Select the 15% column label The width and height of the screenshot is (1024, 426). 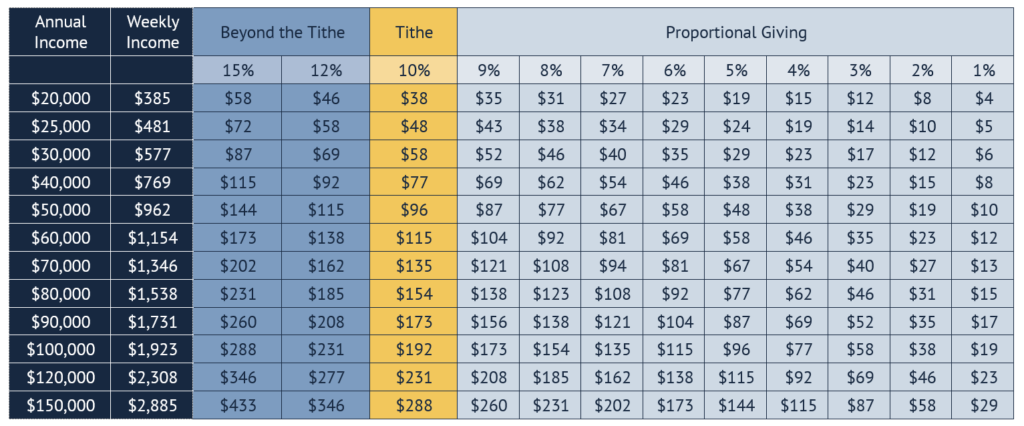pos(237,71)
